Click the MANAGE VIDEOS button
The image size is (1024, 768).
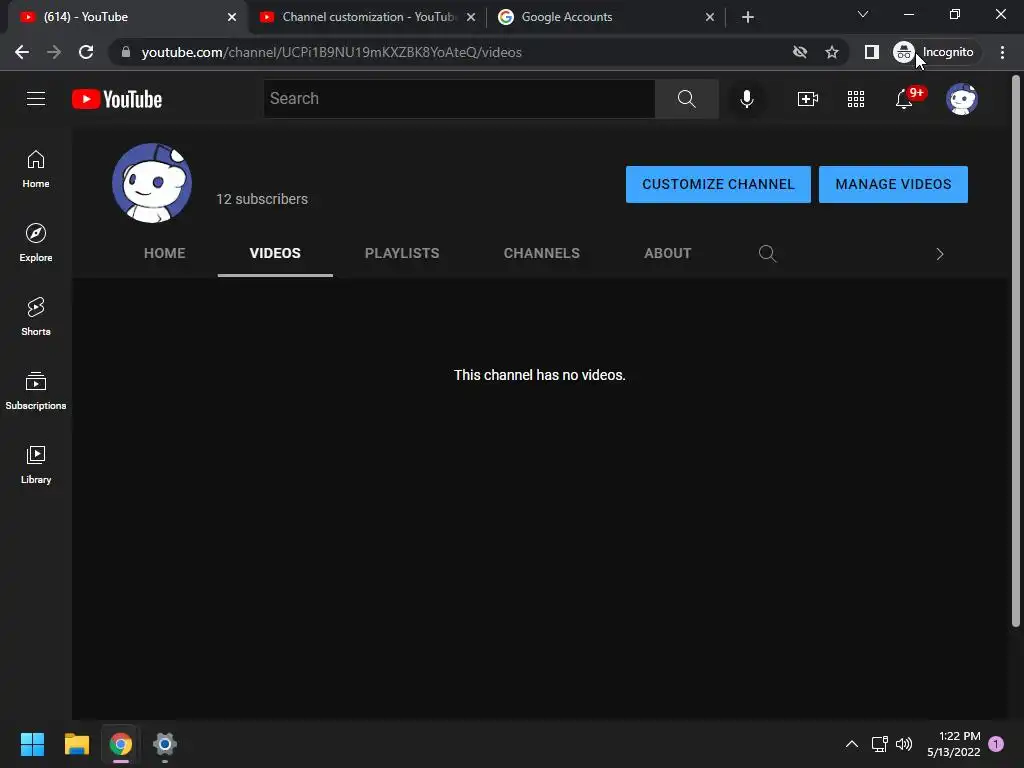pyautogui.click(x=893, y=184)
